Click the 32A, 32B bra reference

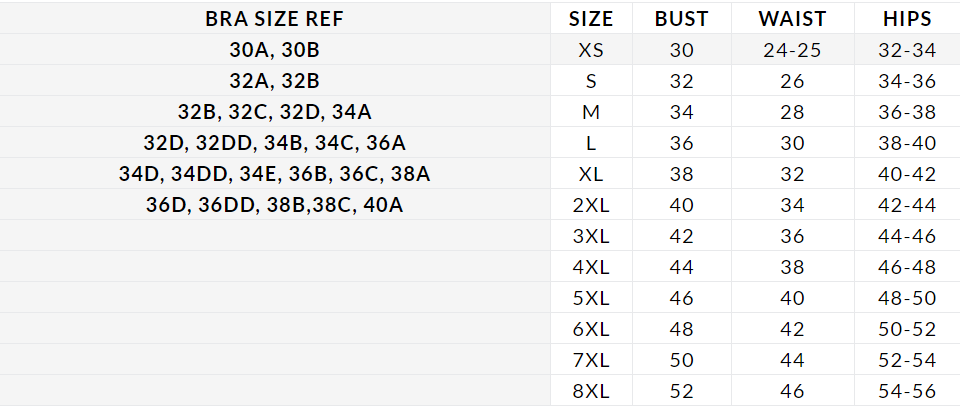275,80
